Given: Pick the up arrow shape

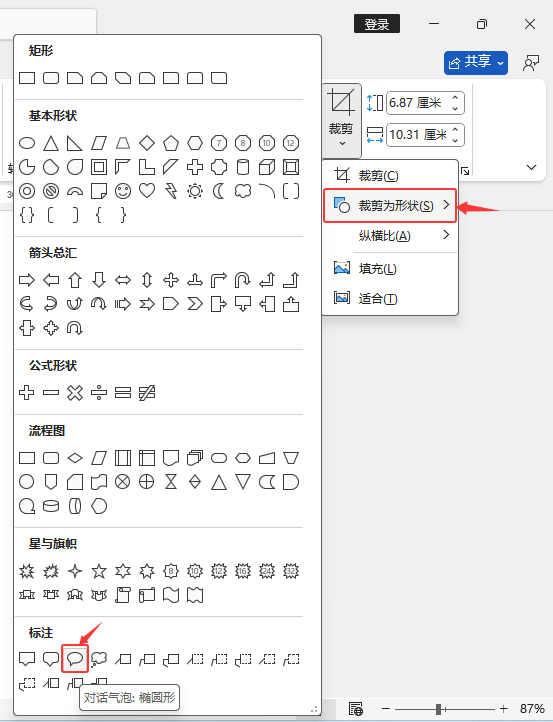Looking at the screenshot, I should click(75, 280).
